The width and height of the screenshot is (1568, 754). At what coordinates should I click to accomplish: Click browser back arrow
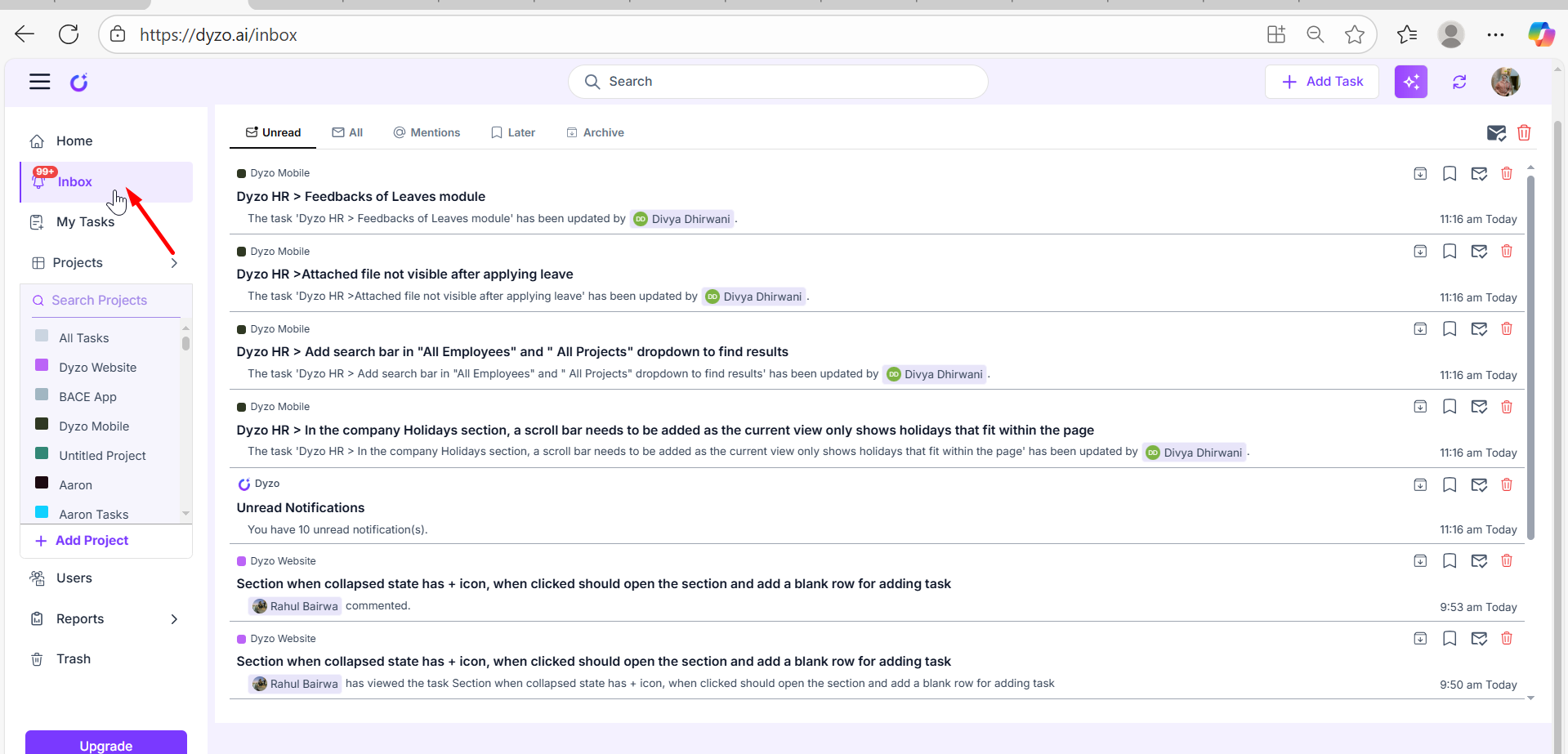[25, 34]
